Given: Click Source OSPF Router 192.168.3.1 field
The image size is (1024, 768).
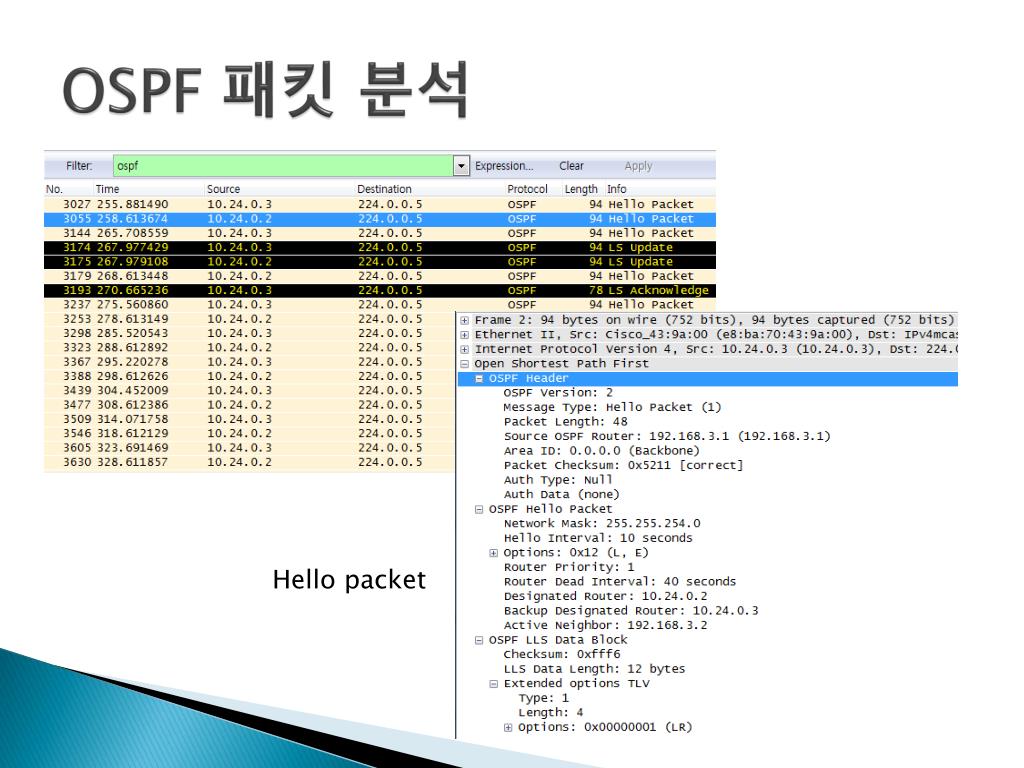Looking at the screenshot, I should pyautogui.click(x=667, y=436).
